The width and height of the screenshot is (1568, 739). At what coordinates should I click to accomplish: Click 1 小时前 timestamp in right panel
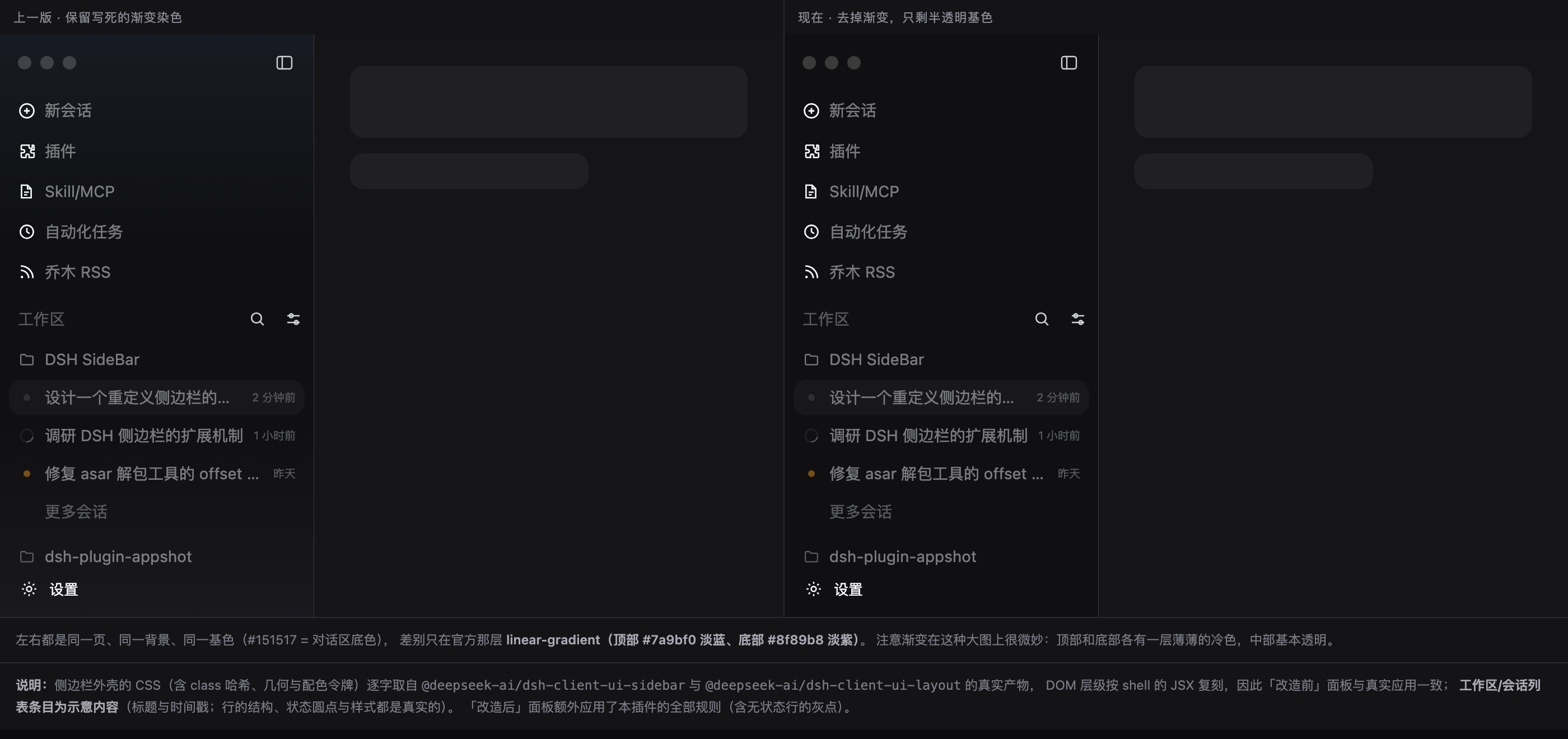[1059, 436]
